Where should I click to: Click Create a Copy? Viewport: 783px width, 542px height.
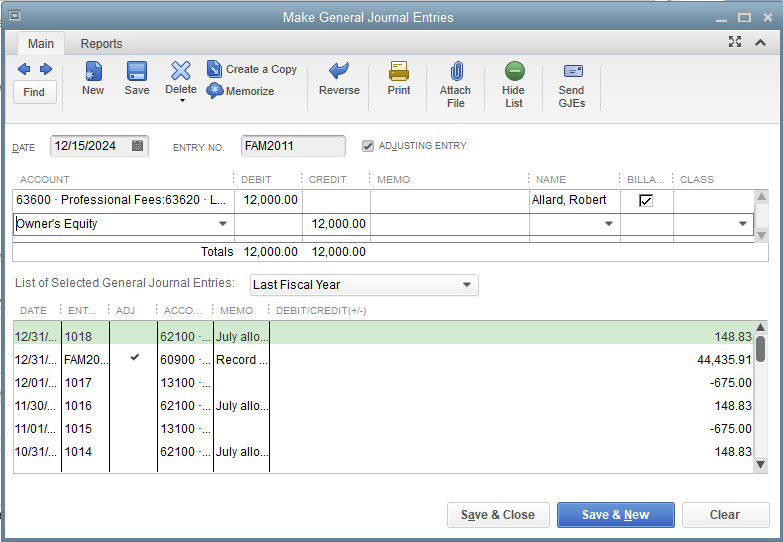(252, 69)
